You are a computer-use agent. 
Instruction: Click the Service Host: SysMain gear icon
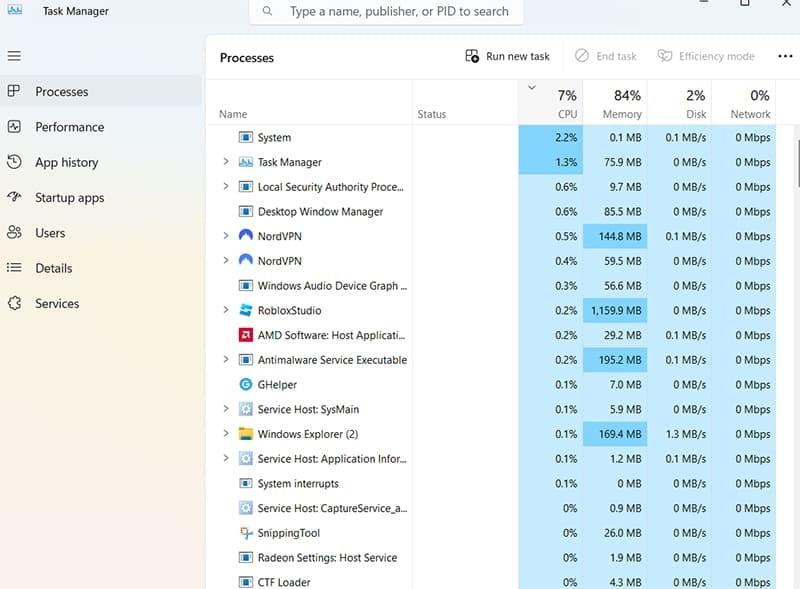pyautogui.click(x=246, y=409)
